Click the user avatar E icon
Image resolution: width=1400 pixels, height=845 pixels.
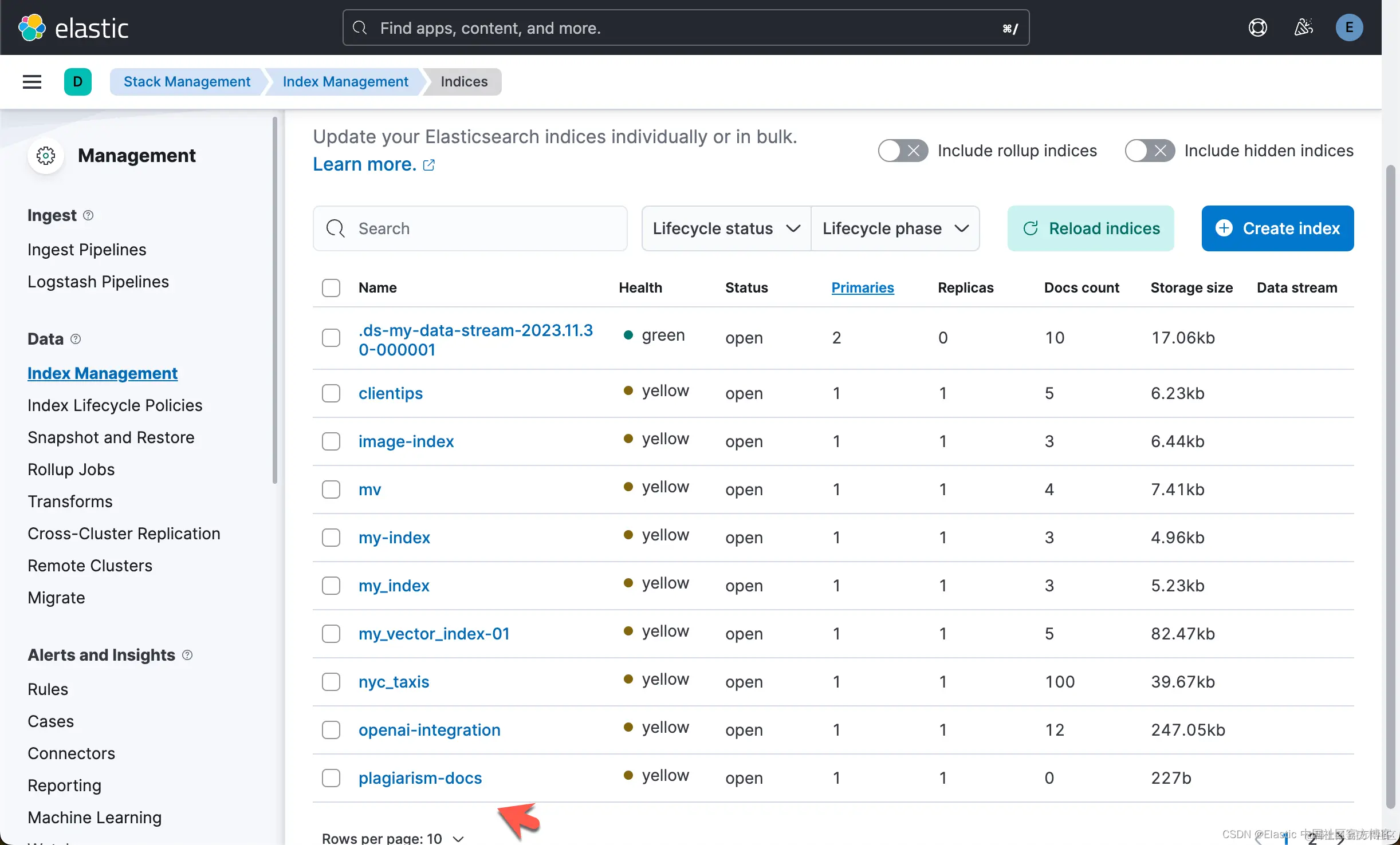[x=1349, y=27]
